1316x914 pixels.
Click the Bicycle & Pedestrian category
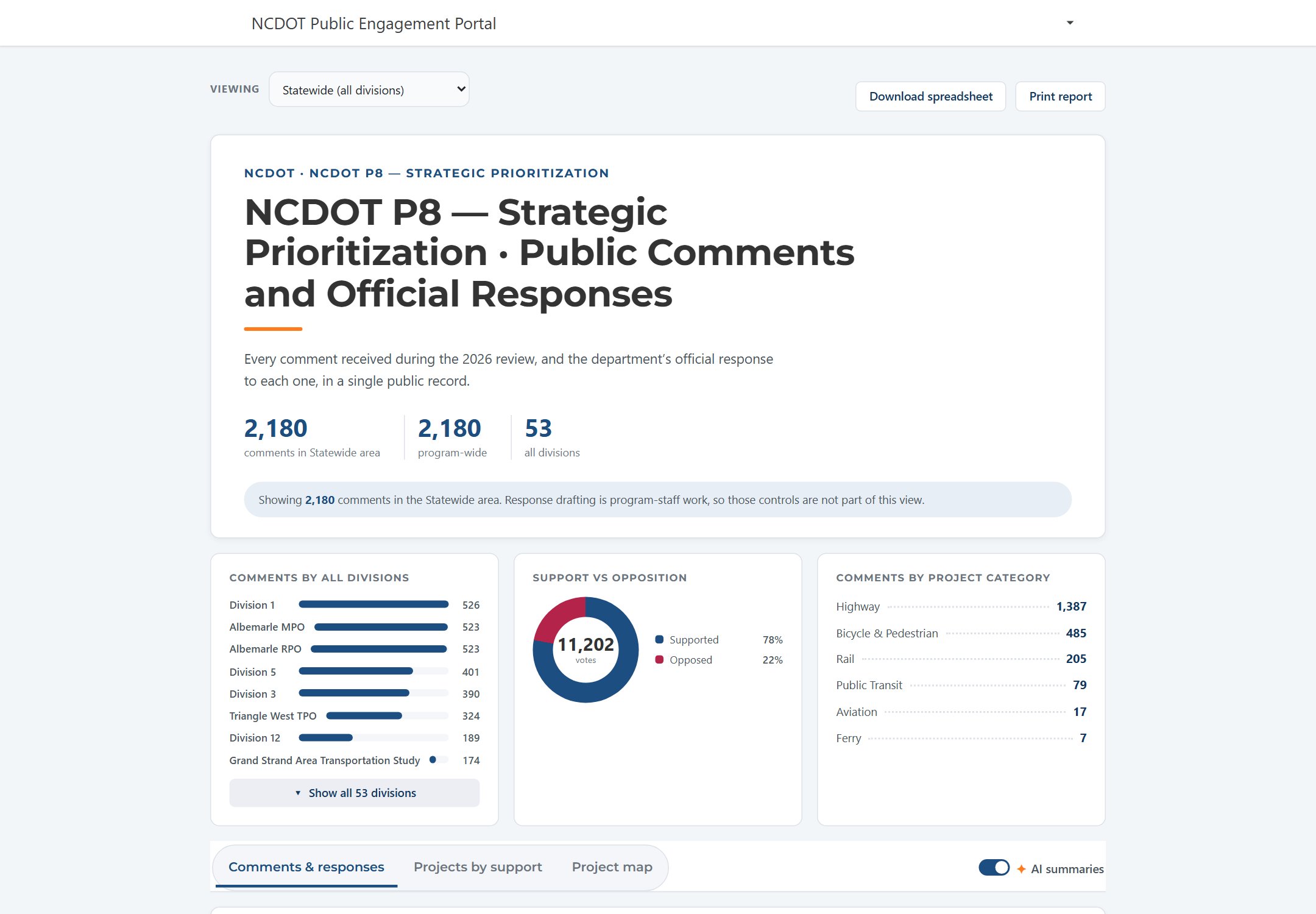pos(887,633)
